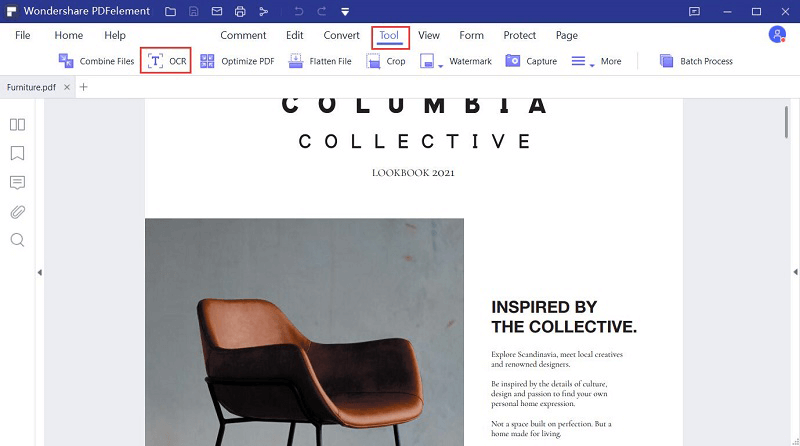The height and width of the screenshot is (446, 800).
Task: Open the OCR tool
Action: tap(166, 61)
